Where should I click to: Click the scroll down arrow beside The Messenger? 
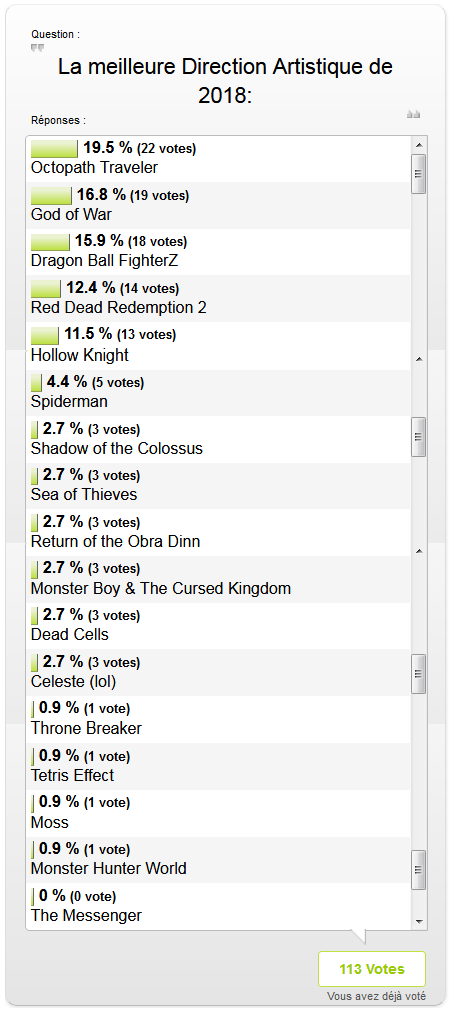419,922
